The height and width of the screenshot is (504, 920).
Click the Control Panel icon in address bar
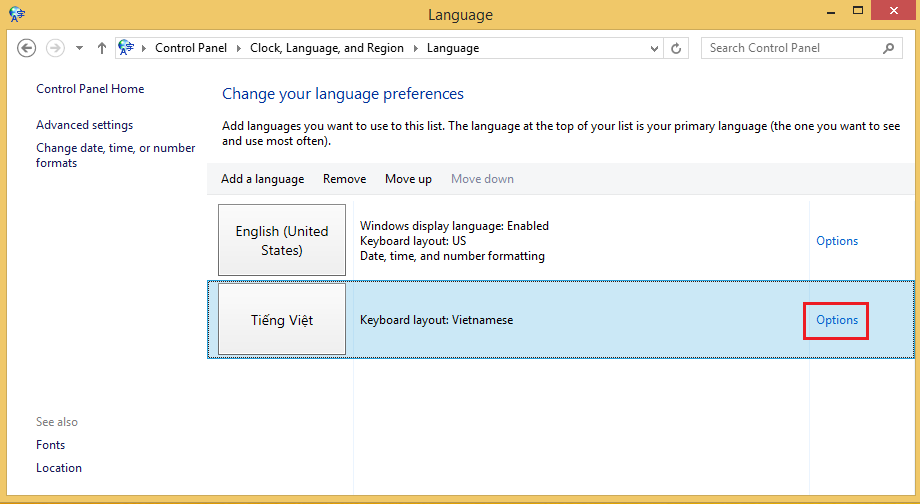point(127,48)
